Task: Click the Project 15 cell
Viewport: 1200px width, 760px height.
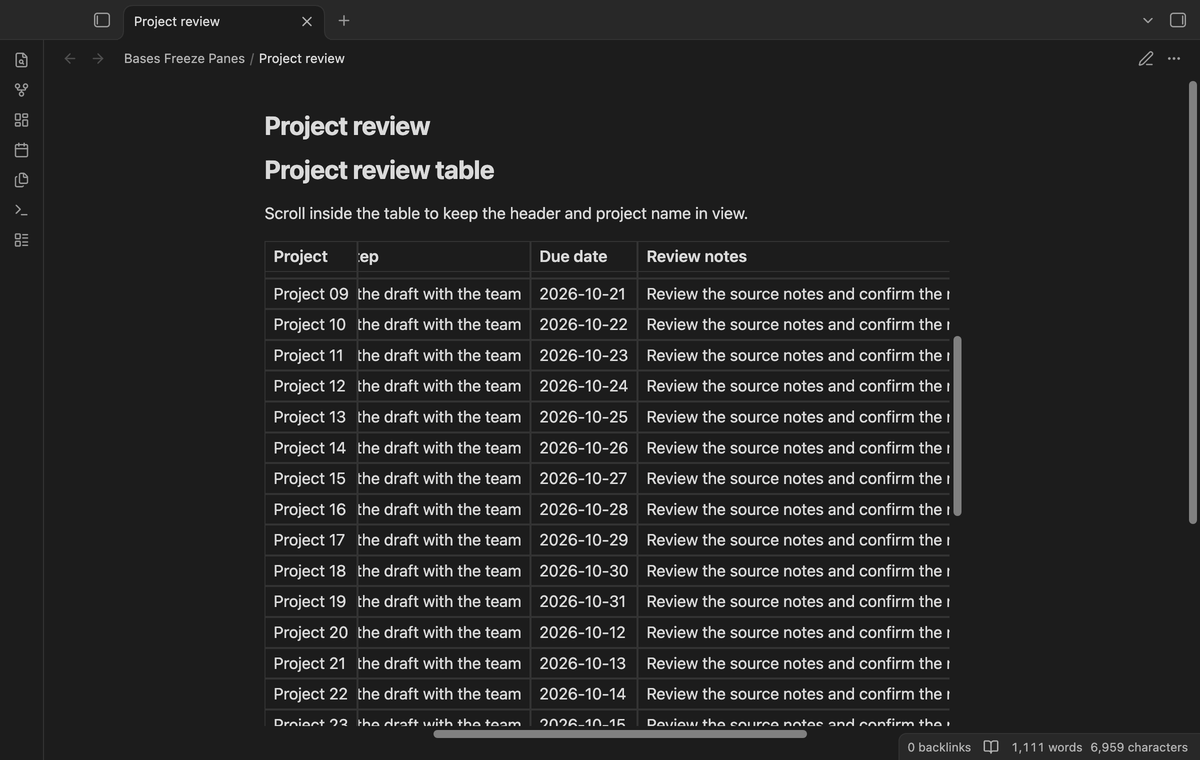Action: (311, 479)
